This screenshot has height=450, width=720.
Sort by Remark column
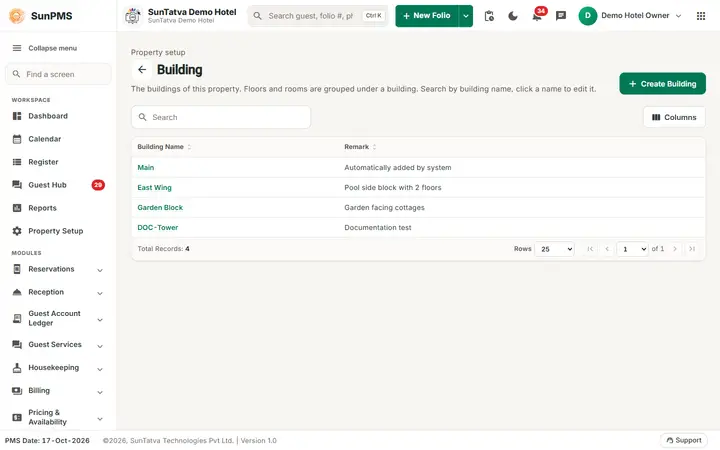[x=360, y=147]
